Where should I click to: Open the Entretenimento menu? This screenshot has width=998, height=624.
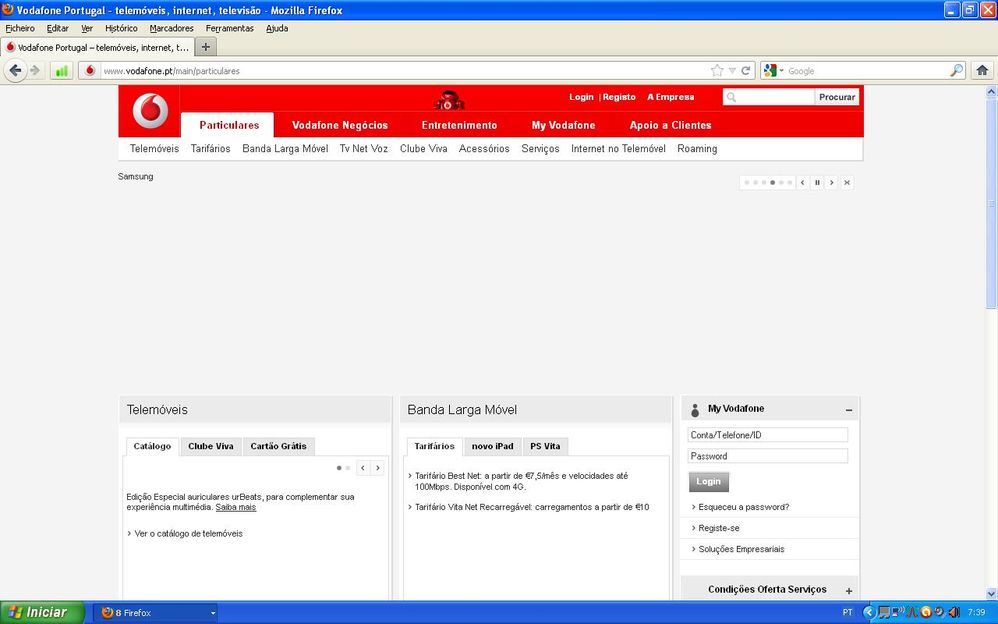coord(458,125)
